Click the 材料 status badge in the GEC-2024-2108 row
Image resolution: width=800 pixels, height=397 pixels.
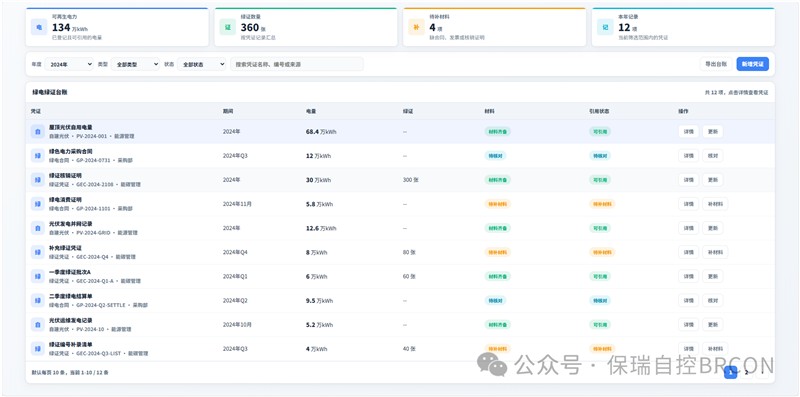tap(497, 180)
